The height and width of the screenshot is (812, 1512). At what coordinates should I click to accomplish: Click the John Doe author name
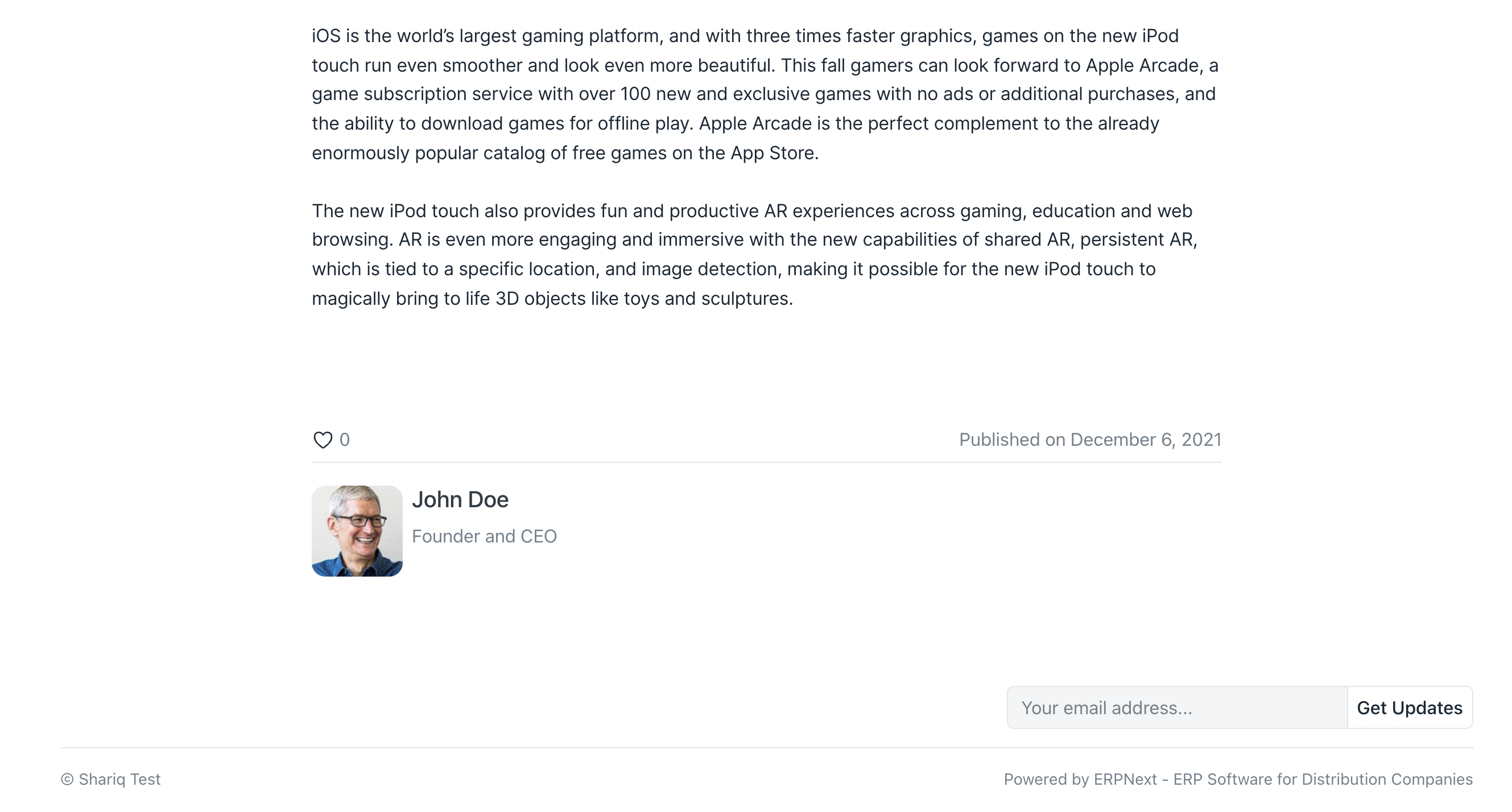click(460, 499)
